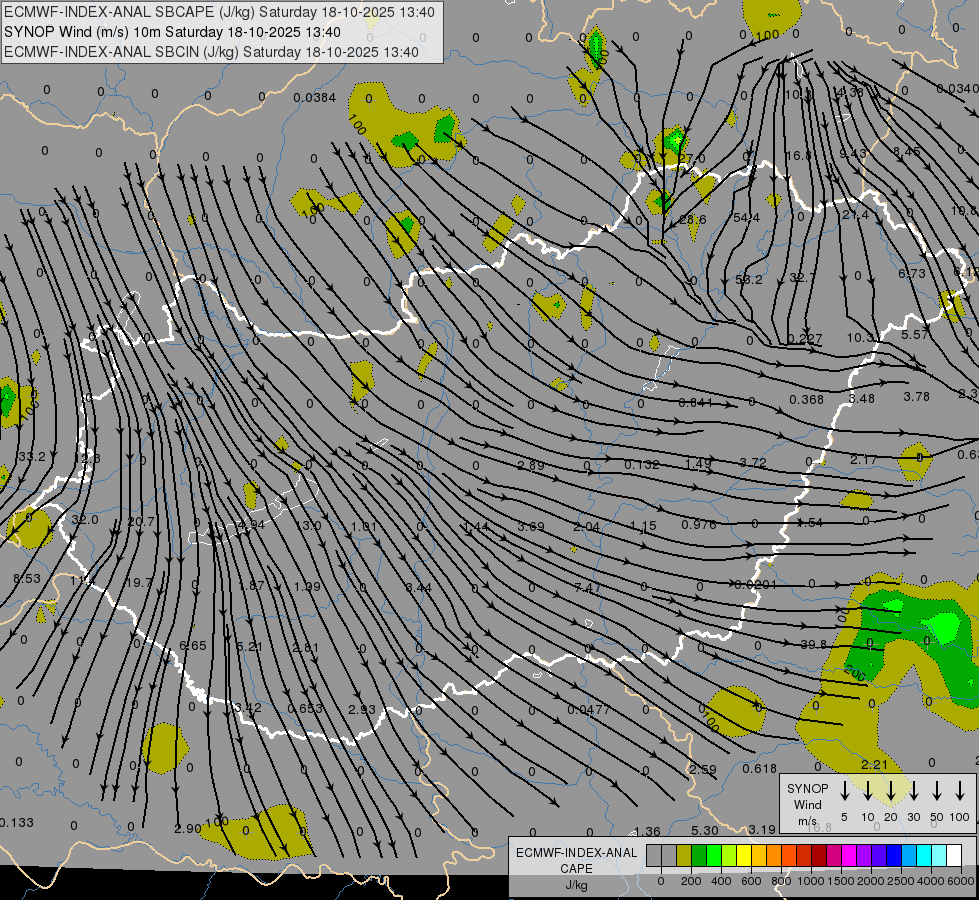Click the 32.7 value on the map
979x900 pixels.
coord(802,277)
